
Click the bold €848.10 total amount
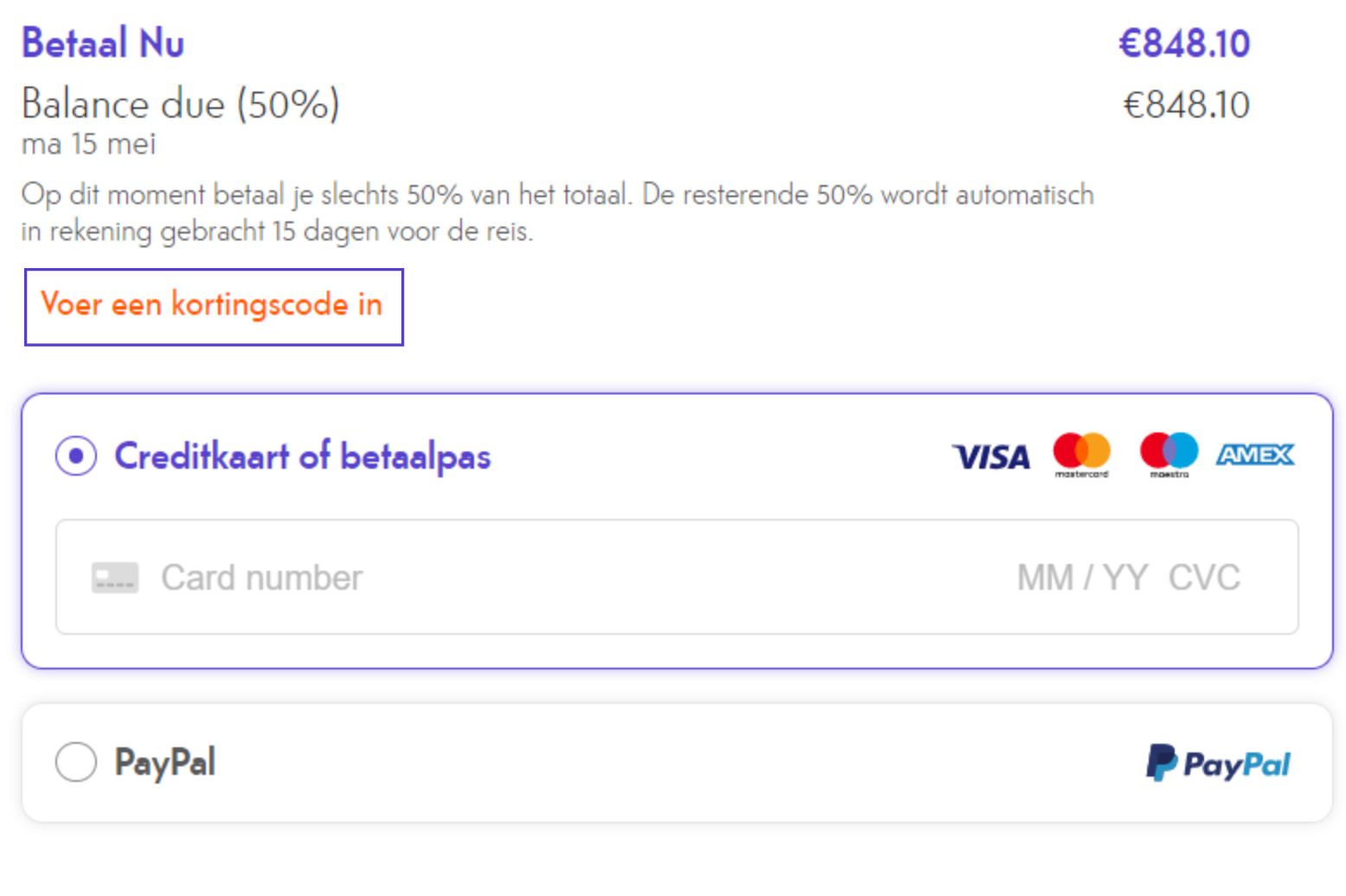click(x=1184, y=43)
